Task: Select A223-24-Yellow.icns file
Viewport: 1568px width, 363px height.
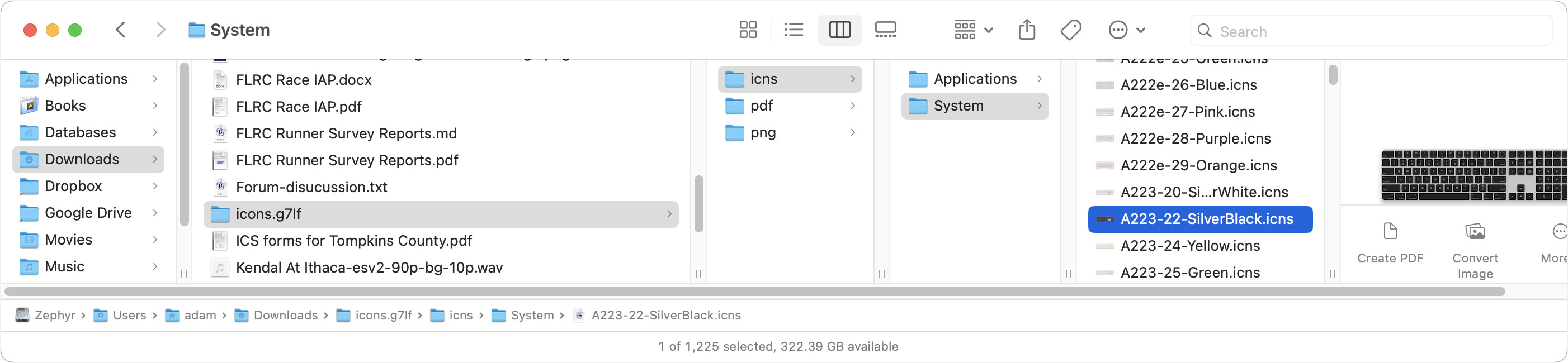Action: tap(1190, 246)
